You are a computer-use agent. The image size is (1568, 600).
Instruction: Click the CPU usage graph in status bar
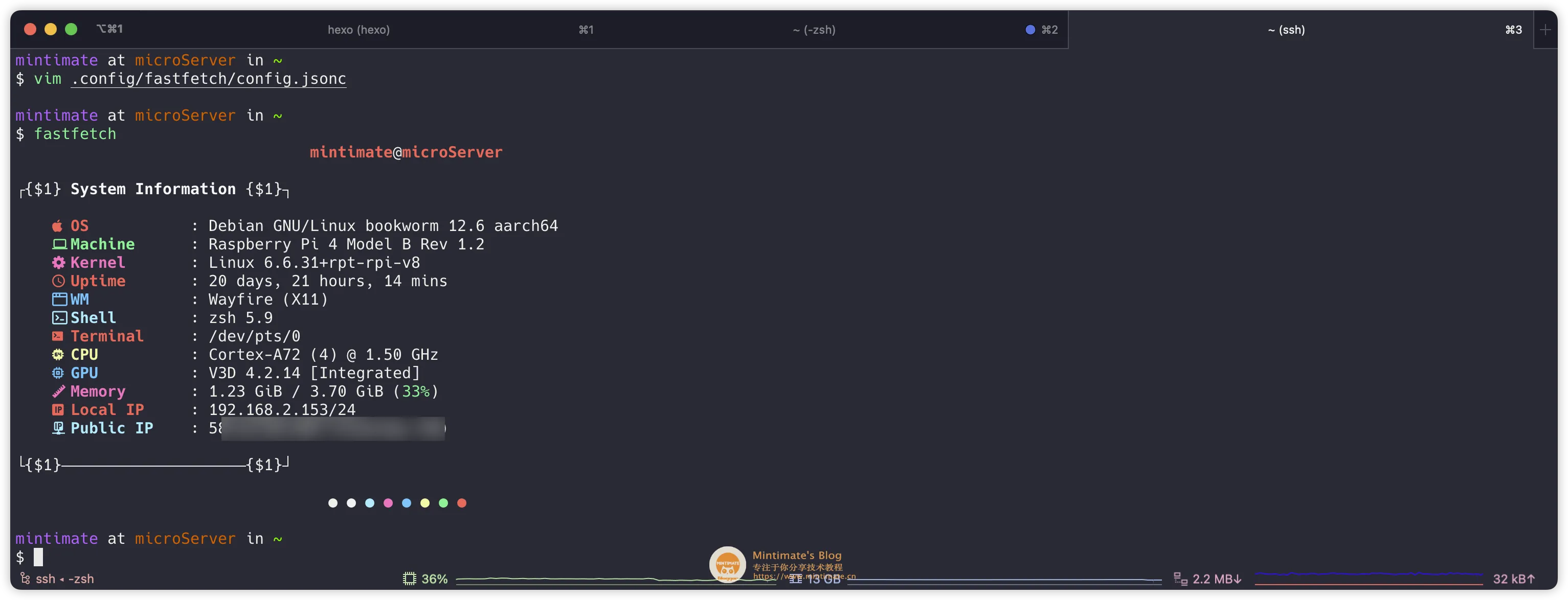pos(616,580)
